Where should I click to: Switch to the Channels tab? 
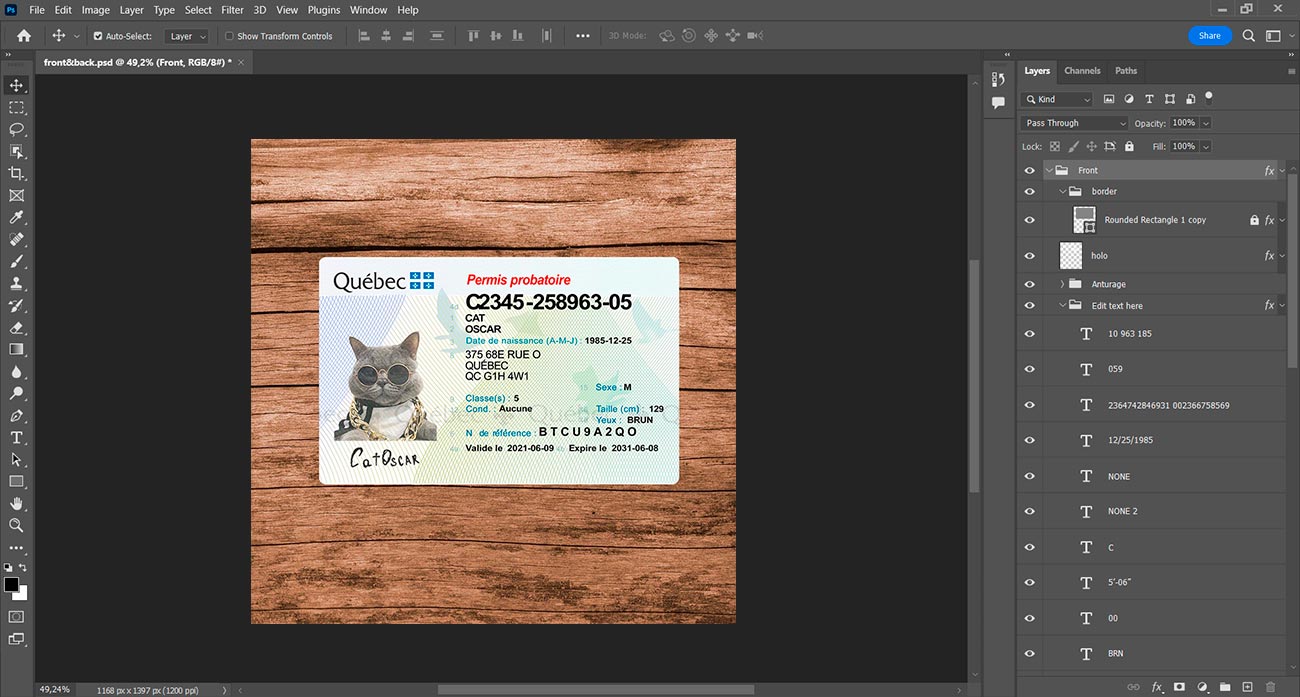1082,71
